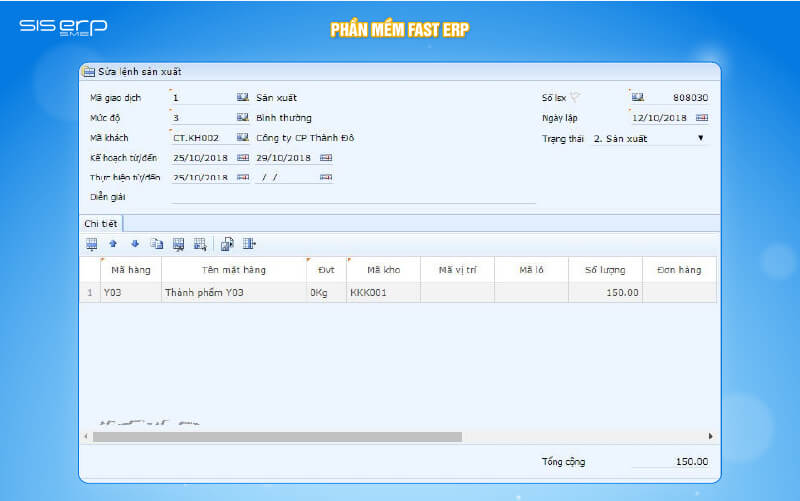Click the Số lượng column header
The height and width of the screenshot is (501, 800).
click(x=605, y=270)
